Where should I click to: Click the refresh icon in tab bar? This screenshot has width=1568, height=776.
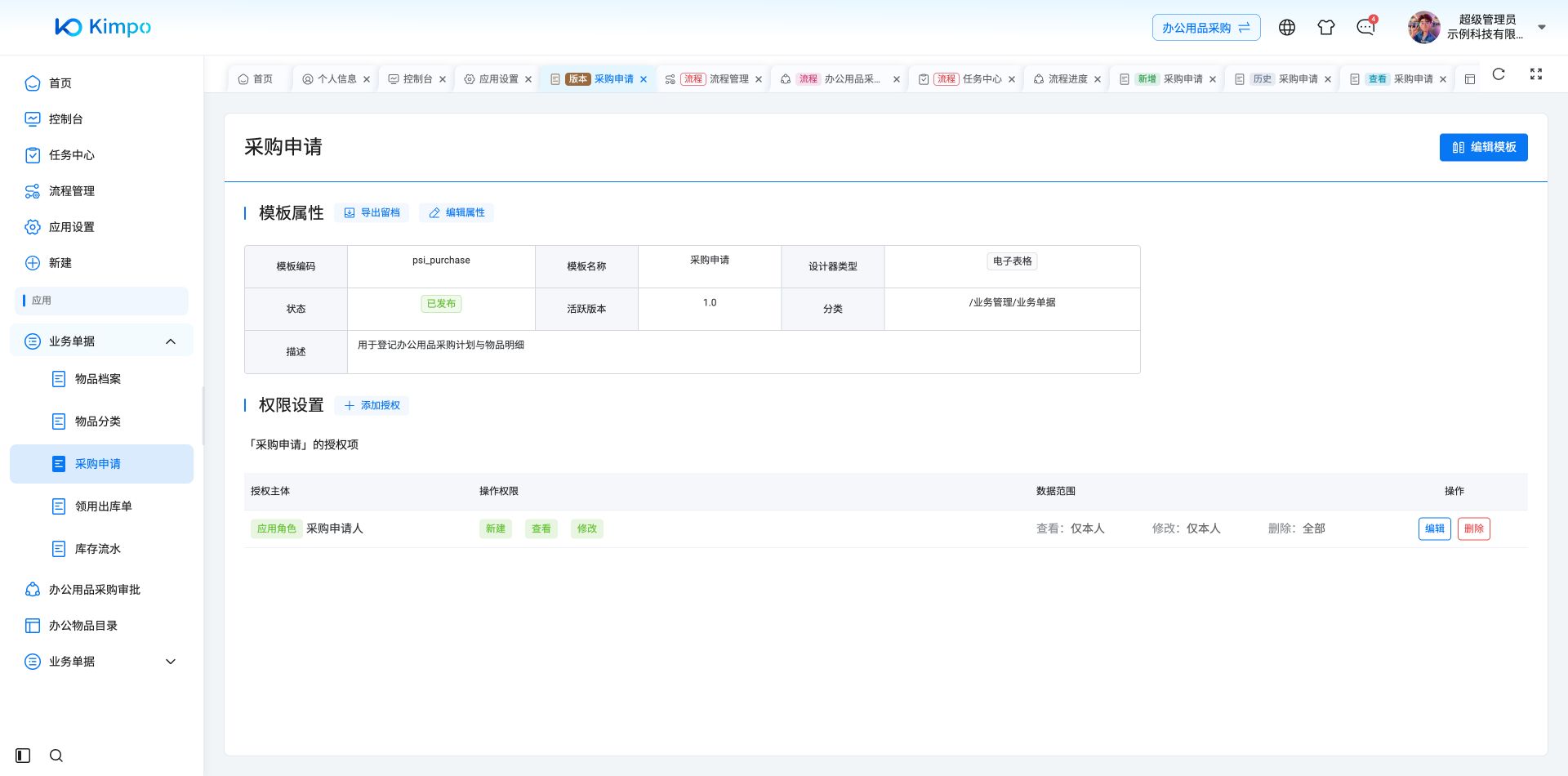(1499, 74)
